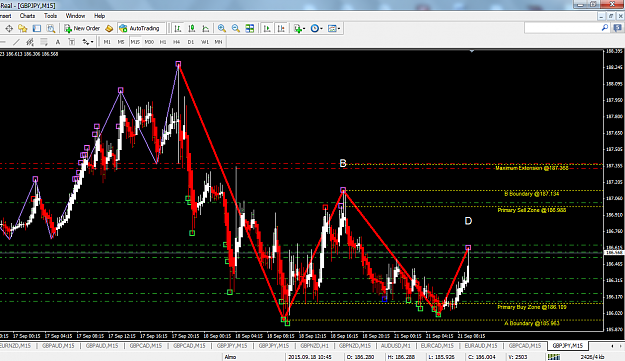Viewport: 625px width, 361px height.
Task: Open the add indicators dropdown
Action: (x=299, y=28)
